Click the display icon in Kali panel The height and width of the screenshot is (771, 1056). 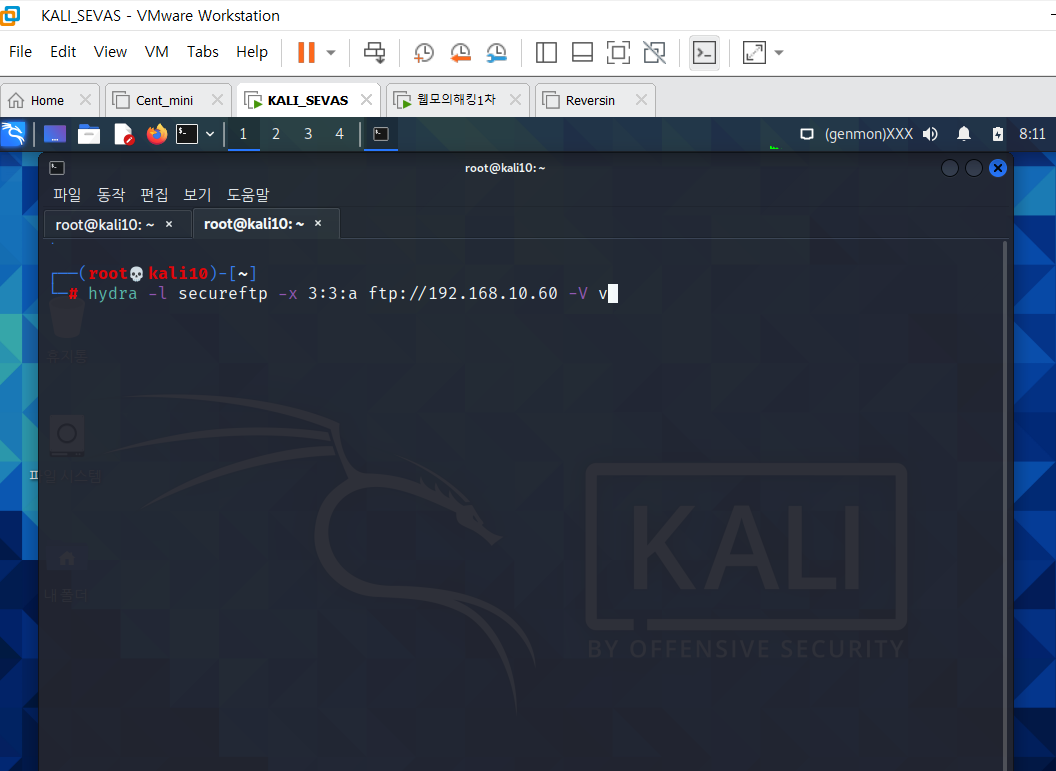[x=807, y=134]
